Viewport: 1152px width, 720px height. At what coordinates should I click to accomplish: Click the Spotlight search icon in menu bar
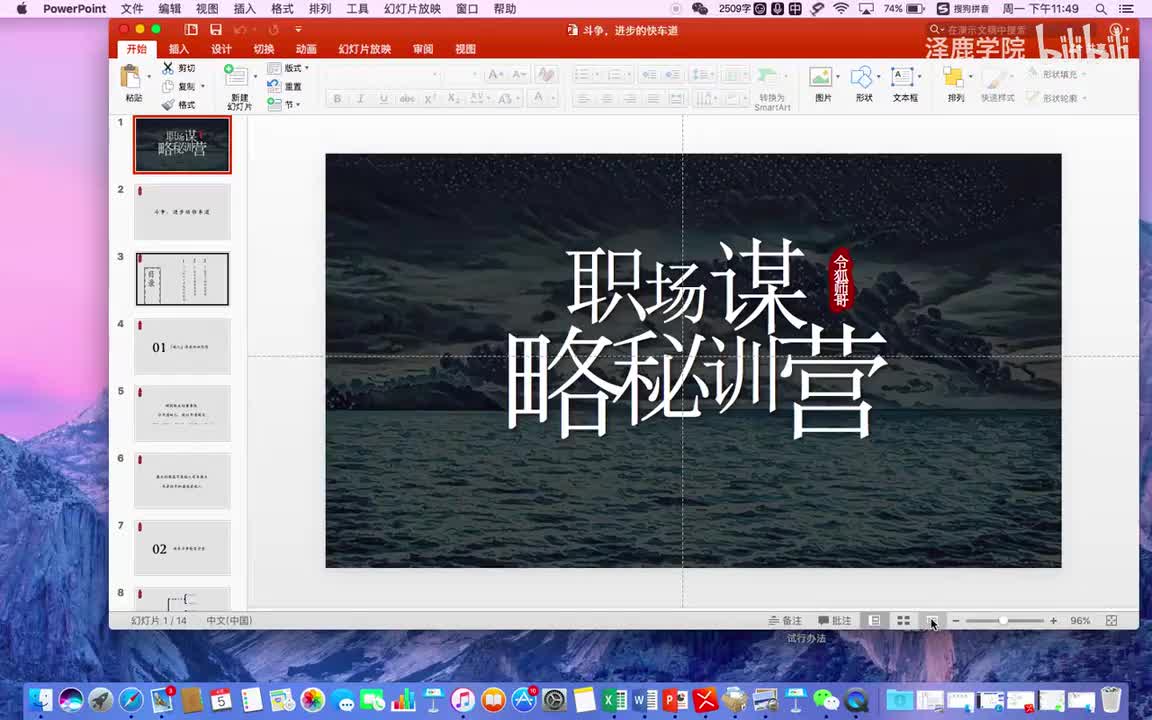(1101, 9)
